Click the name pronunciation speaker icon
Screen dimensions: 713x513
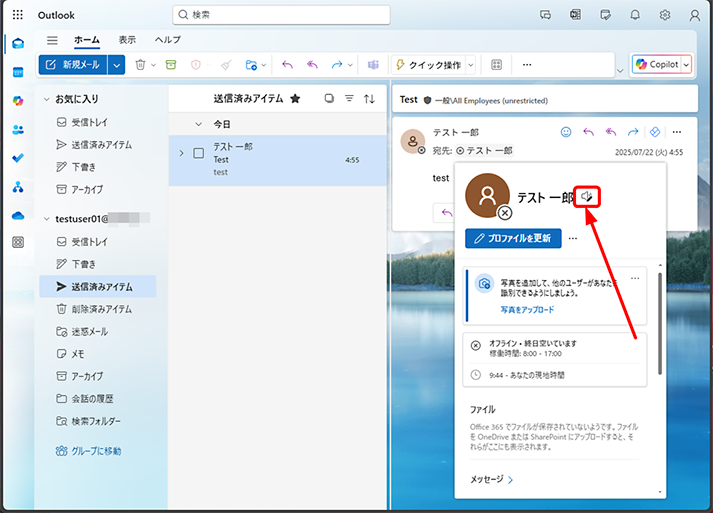(587, 197)
